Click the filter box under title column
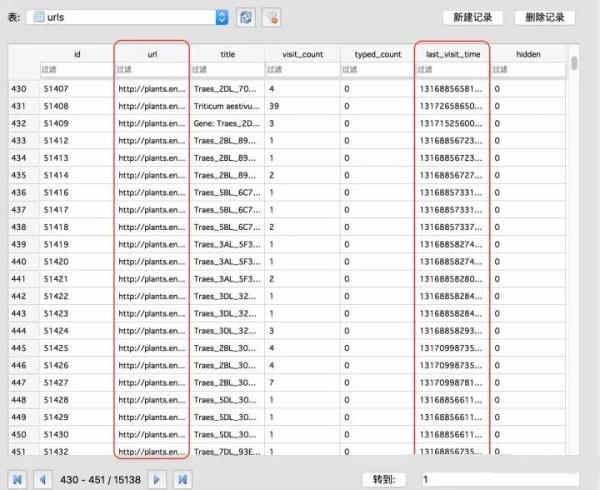 (226, 69)
